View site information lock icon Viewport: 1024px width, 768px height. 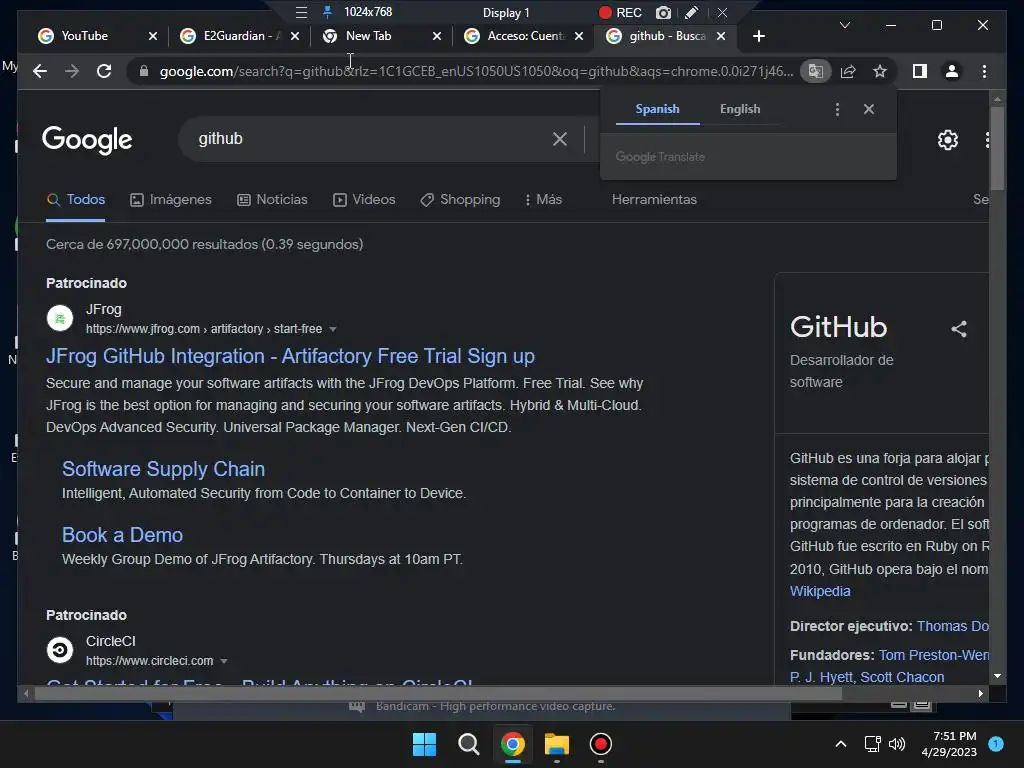pyautogui.click(x=144, y=71)
